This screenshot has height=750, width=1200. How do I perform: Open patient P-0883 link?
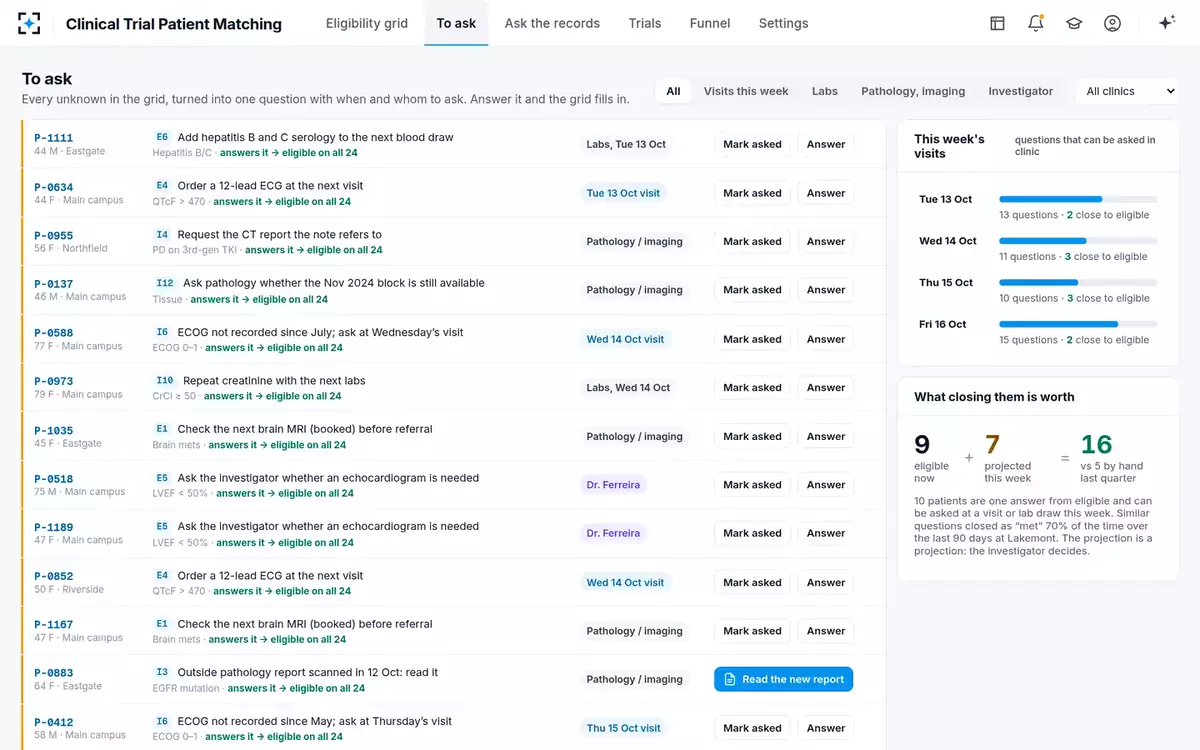point(53,674)
